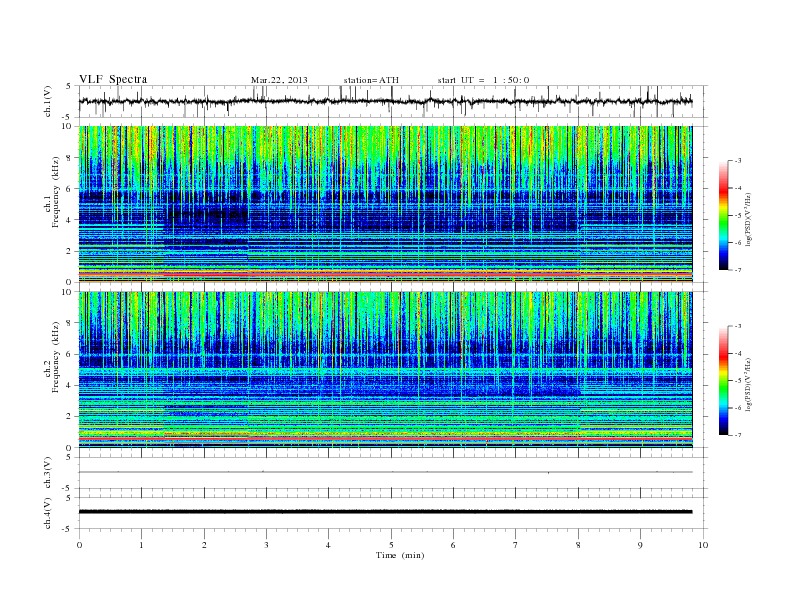Click the '10' label on the time axis
The image size is (792, 612).
[x=703, y=545]
